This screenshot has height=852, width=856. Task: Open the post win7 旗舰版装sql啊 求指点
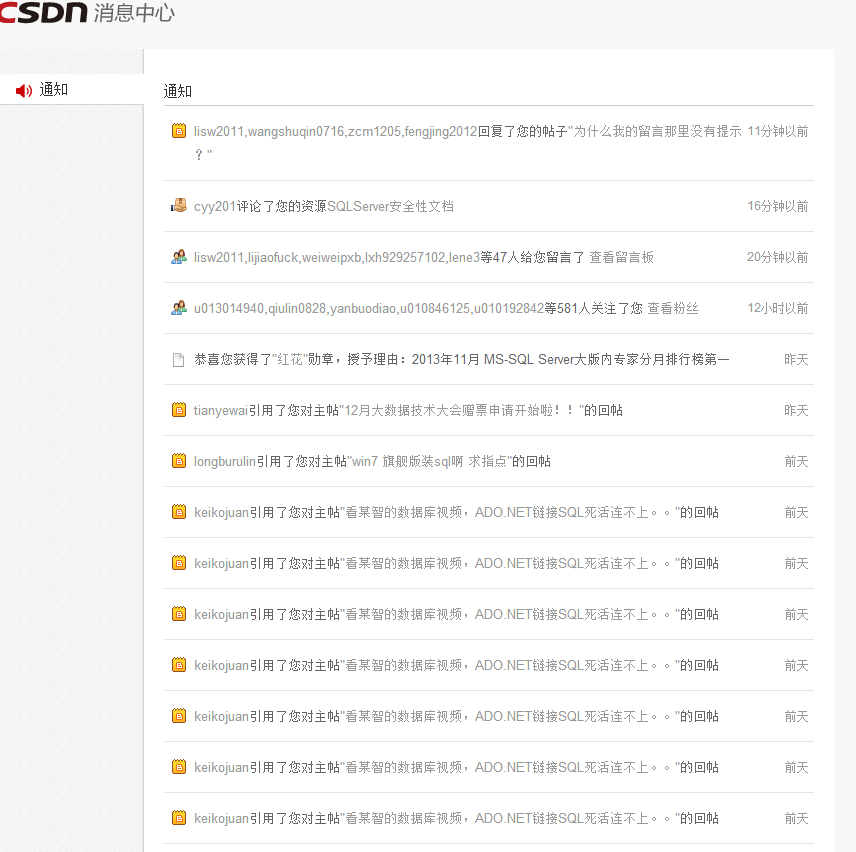[429, 462]
